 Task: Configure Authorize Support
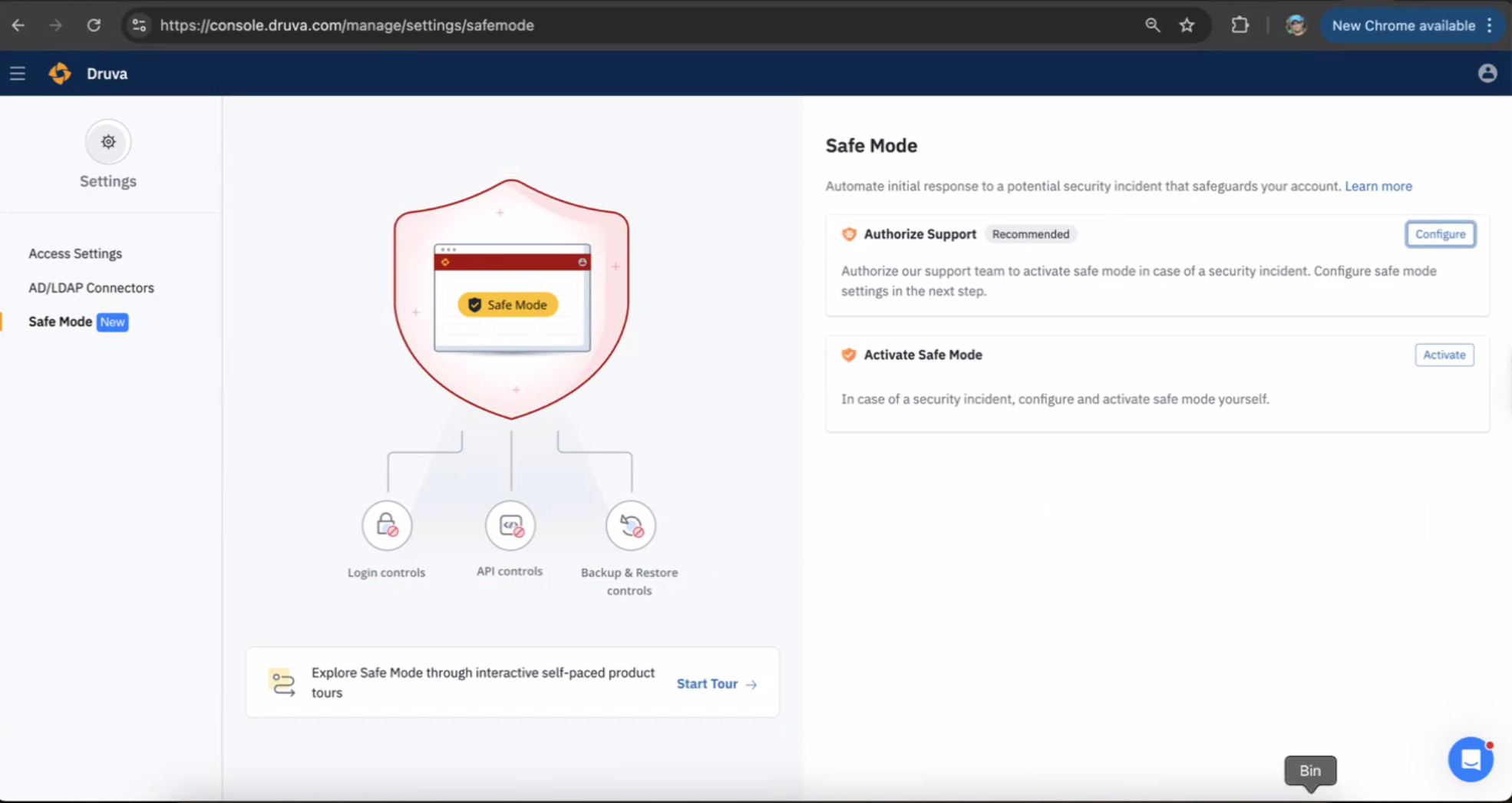coord(1440,233)
